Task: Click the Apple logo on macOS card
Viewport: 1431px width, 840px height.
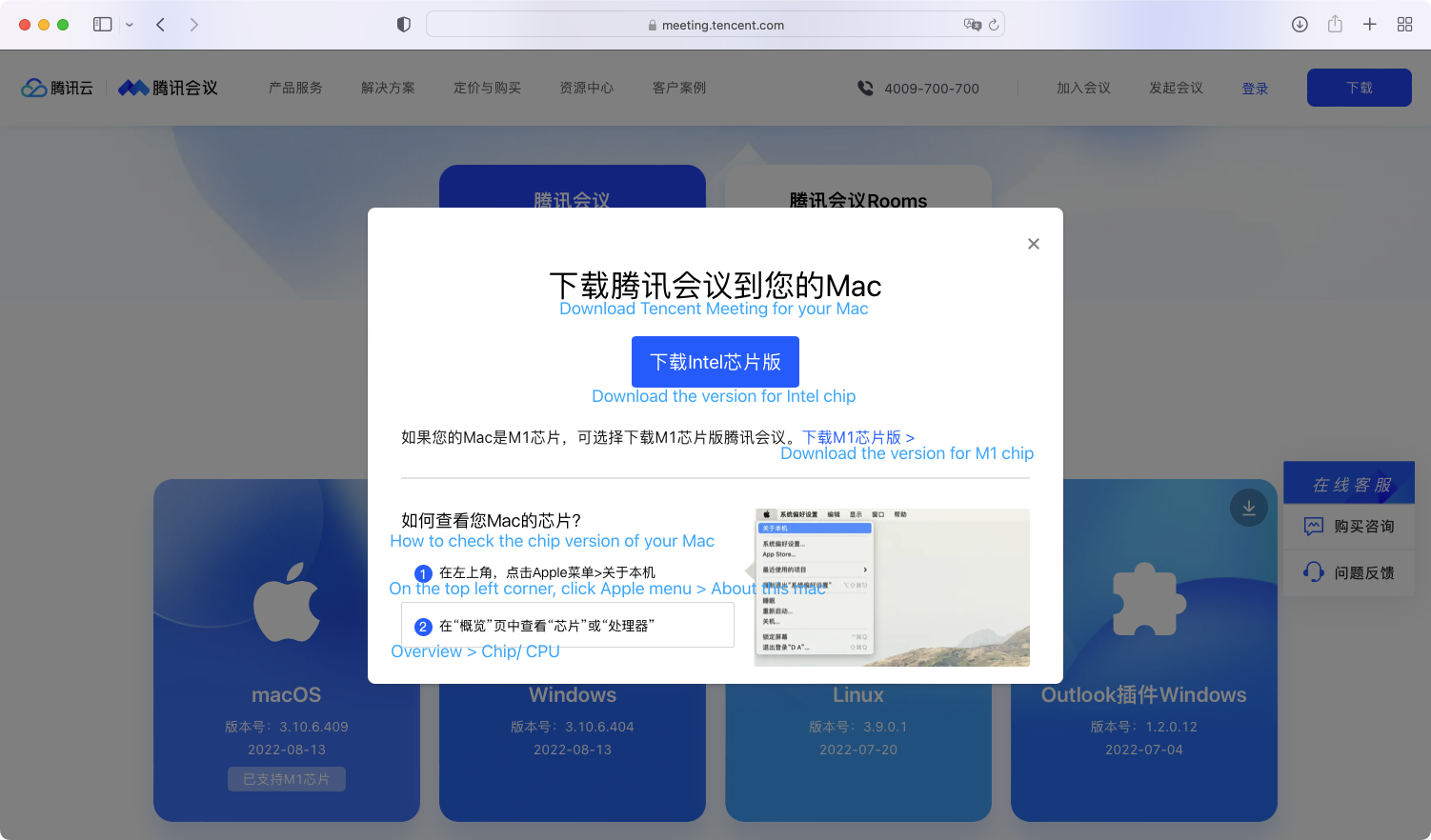Action: point(287,602)
